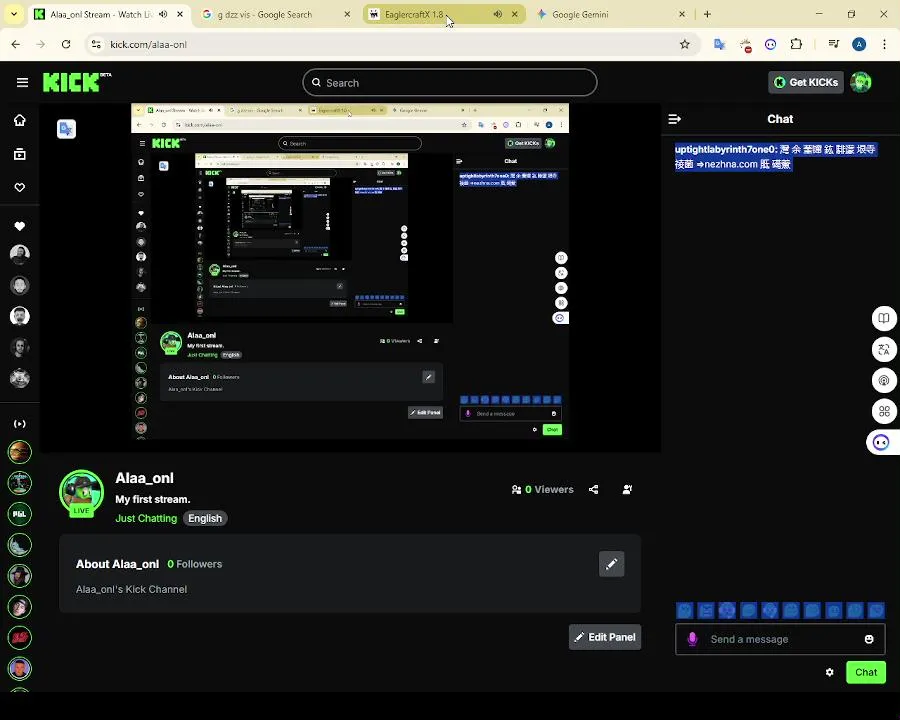Mute the EaglercraftX tab audio
This screenshot has height=720, width=900.
point(498,14)
